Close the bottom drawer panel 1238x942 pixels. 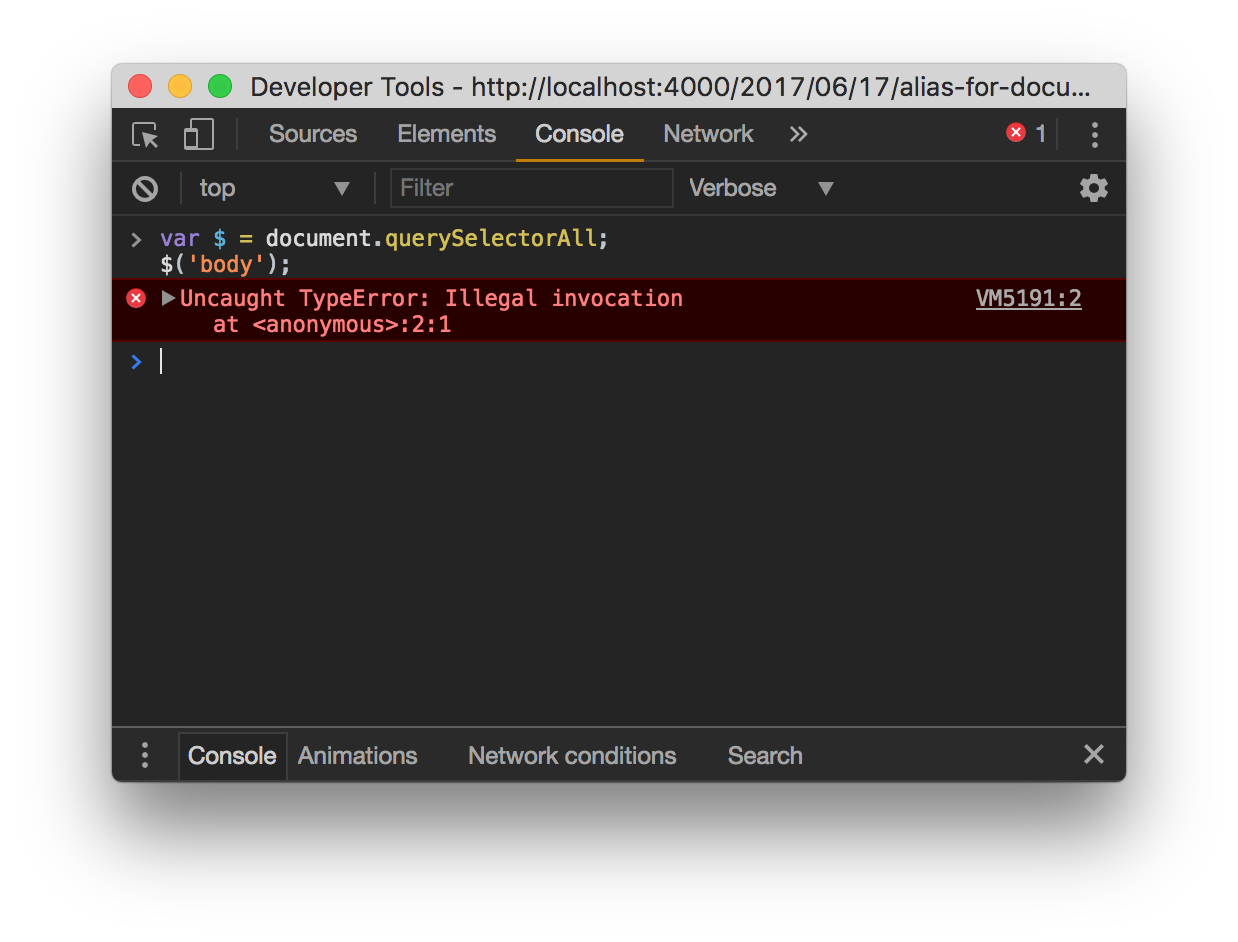tap(1093, 754)
